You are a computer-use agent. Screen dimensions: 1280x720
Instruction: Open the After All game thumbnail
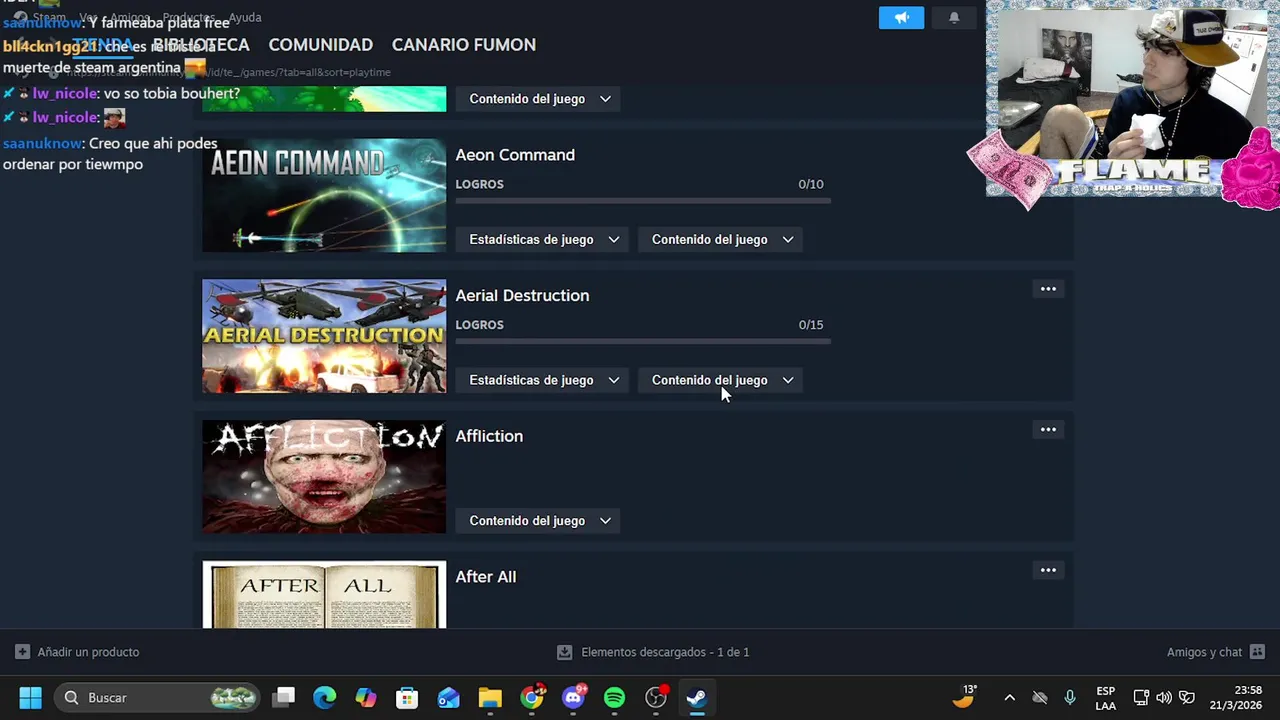[x=324, y=595]
